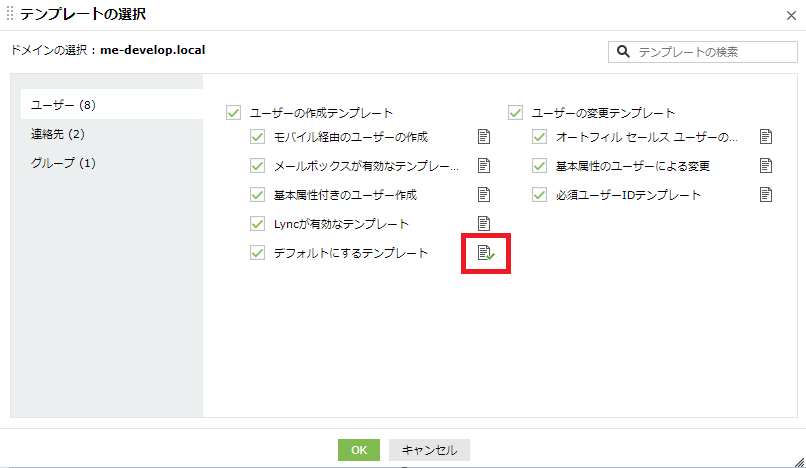Click document icon beside Lyncが有効なテンプレート
Viewport: 806px width, 468px height.
[x=484, y=223]
